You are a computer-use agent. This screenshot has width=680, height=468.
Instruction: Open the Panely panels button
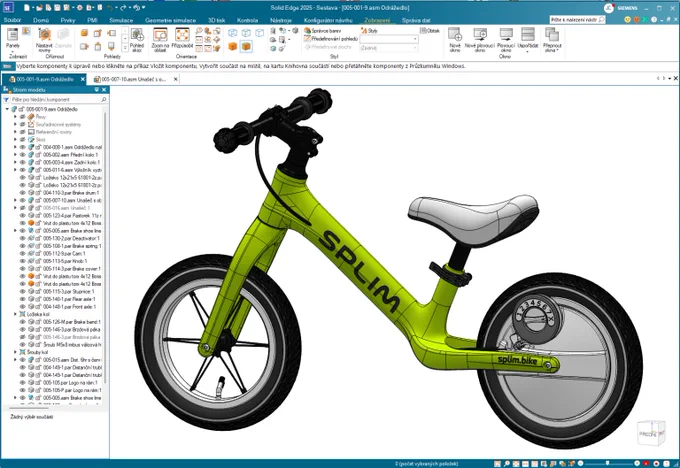click(x=13, y=39)
